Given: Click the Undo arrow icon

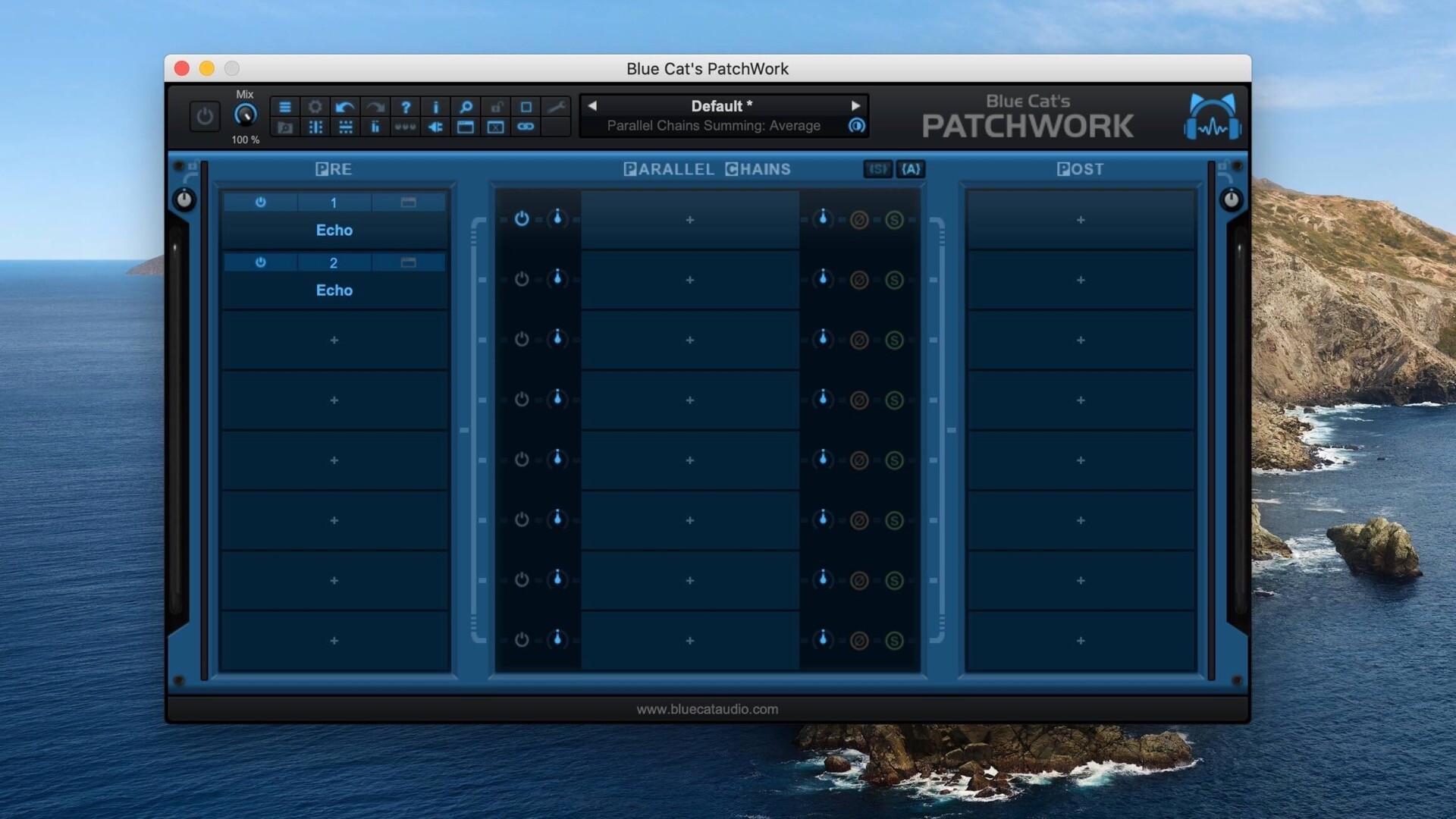Looking at the screenshot, I should (345, 107).
